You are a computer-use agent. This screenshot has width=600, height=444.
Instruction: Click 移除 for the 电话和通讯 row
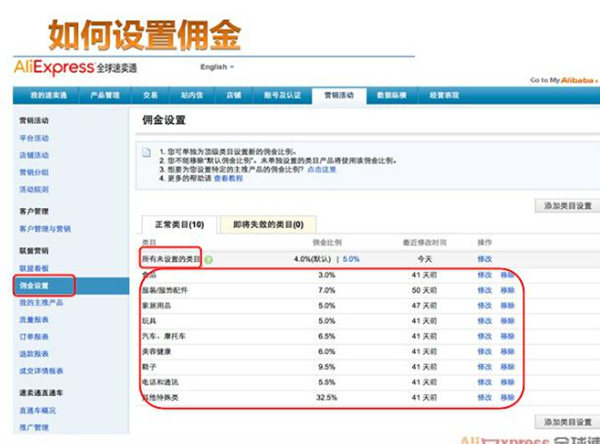pyautogui.click(x=508, y=383)
